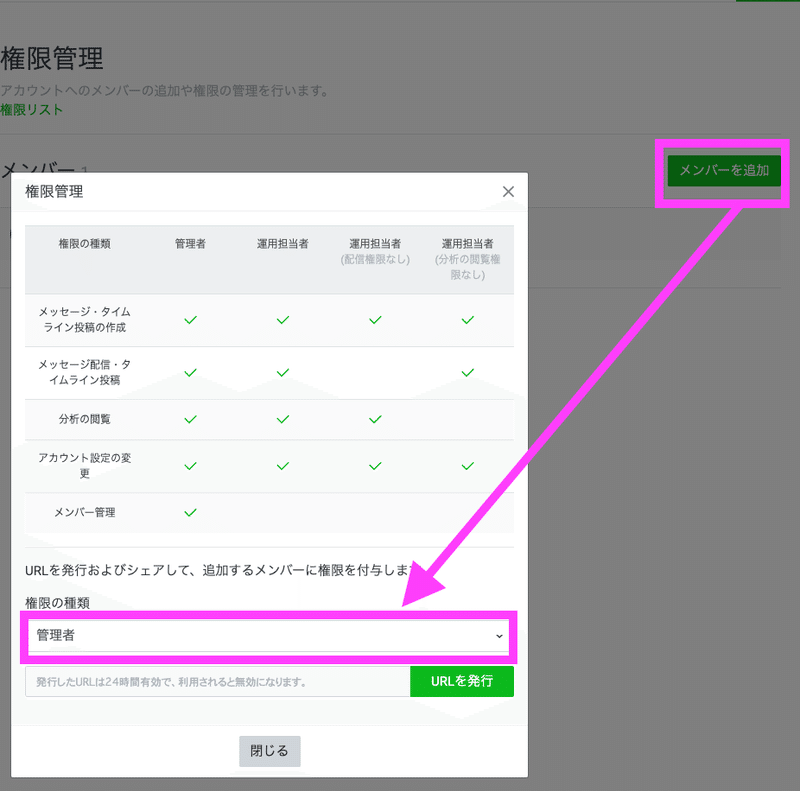Click the 権限の種類 label above dropdown
Screen dimensions: 800x791
[58, 603]
